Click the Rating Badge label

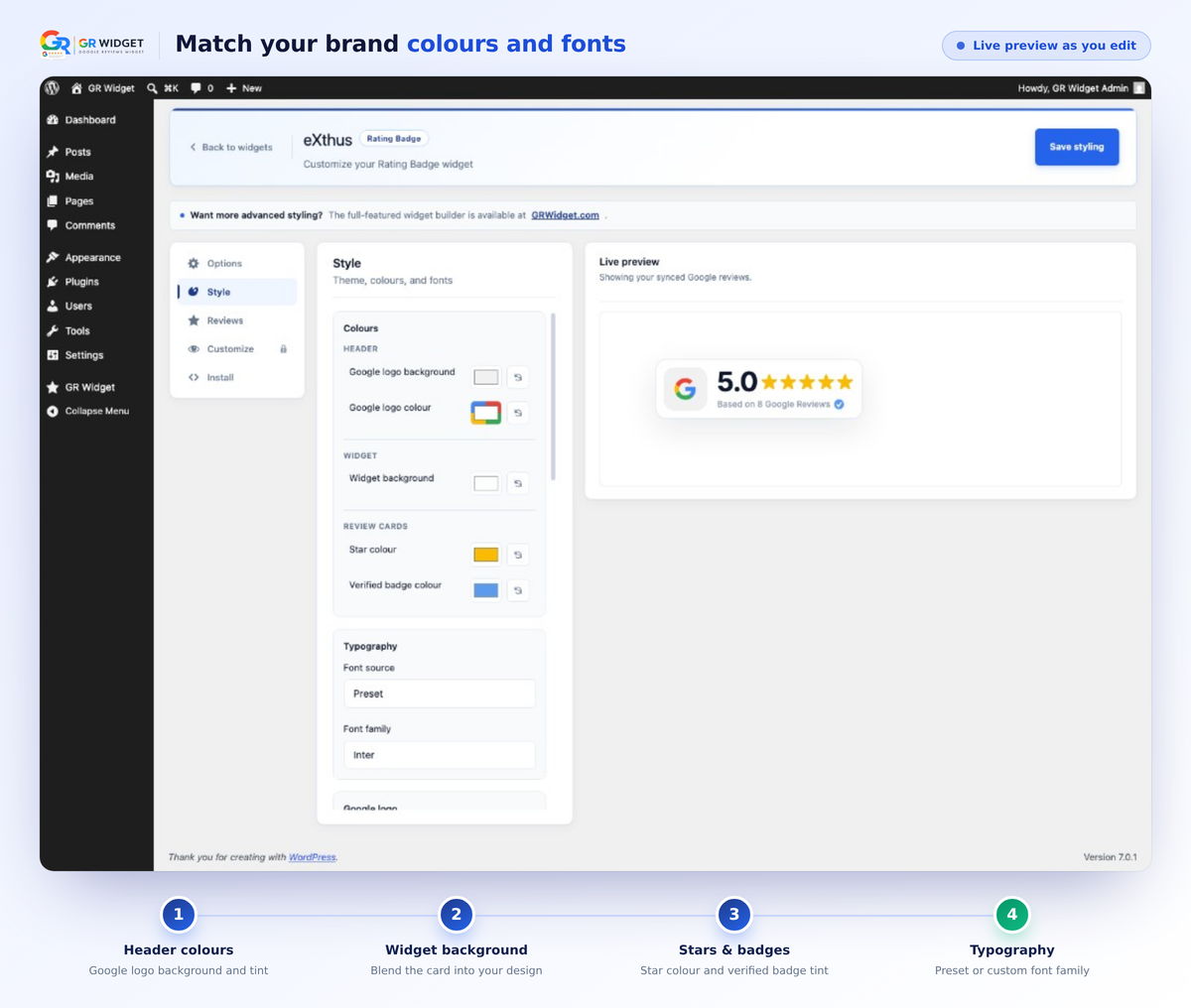394,139
